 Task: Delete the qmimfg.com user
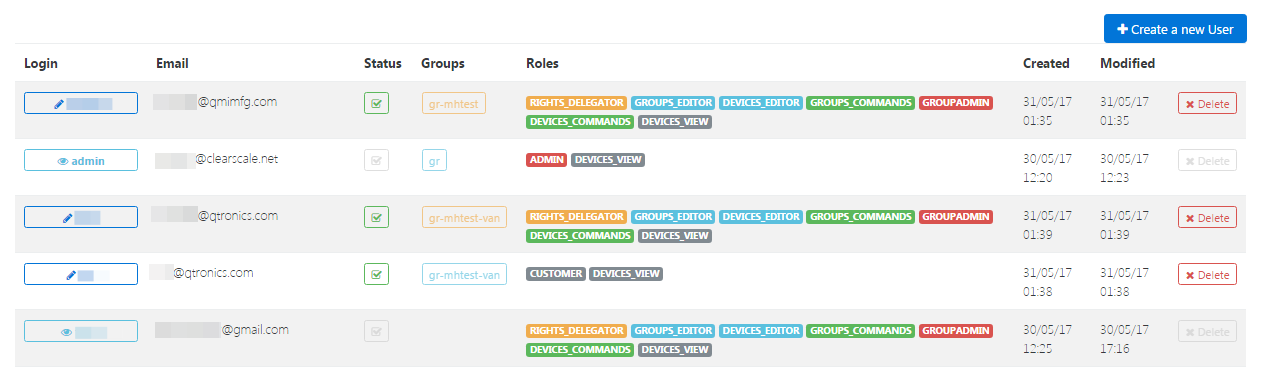1207,104
